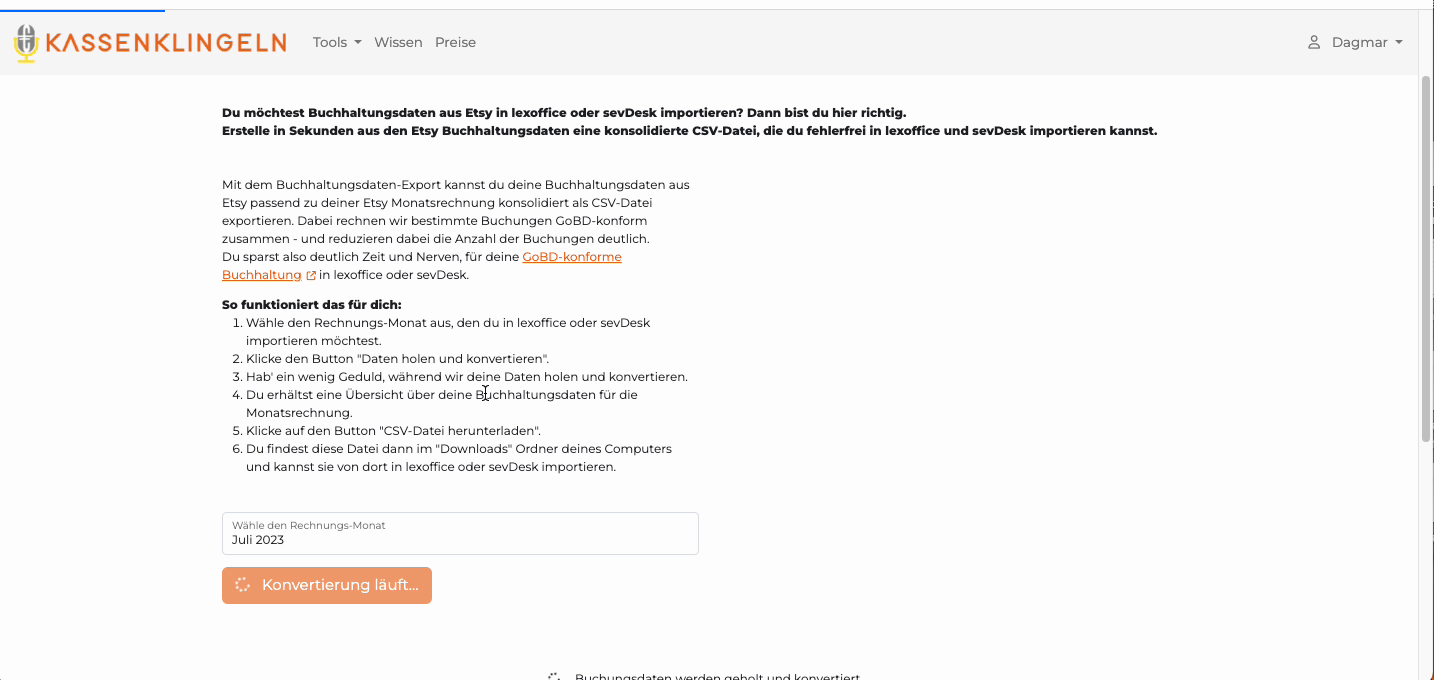Click the caret arrow beside Tools
The width and height of the screenshot is (1434, 680).
click(358, 43)
